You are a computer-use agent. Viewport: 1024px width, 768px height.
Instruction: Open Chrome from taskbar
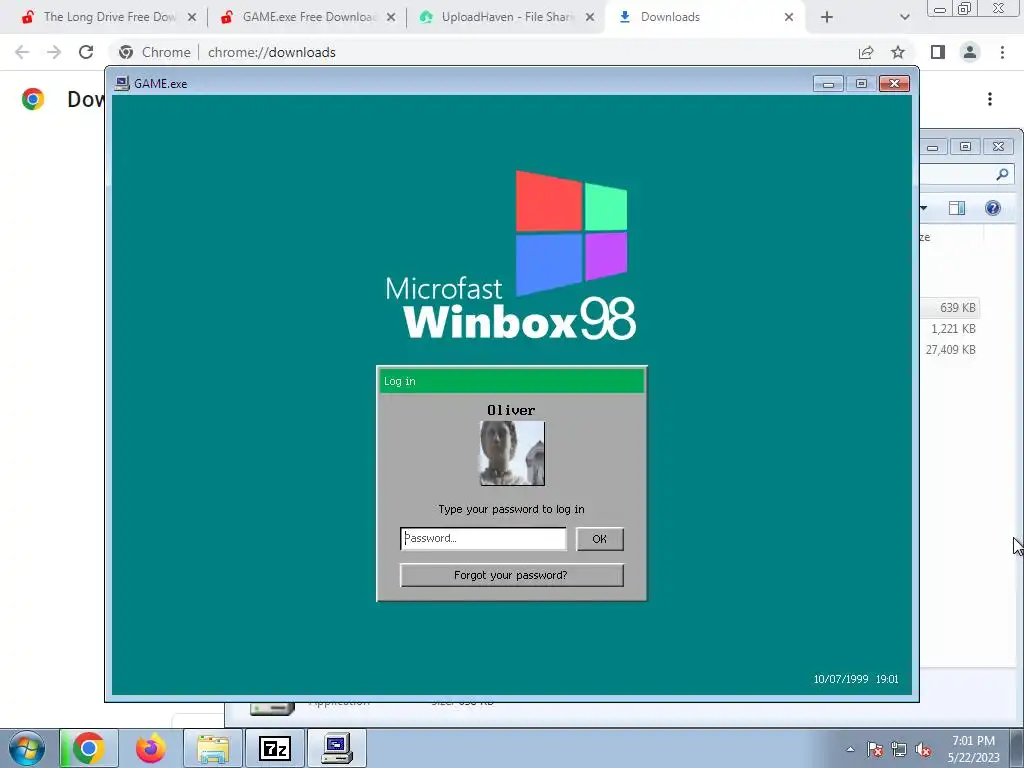(89, 748)
